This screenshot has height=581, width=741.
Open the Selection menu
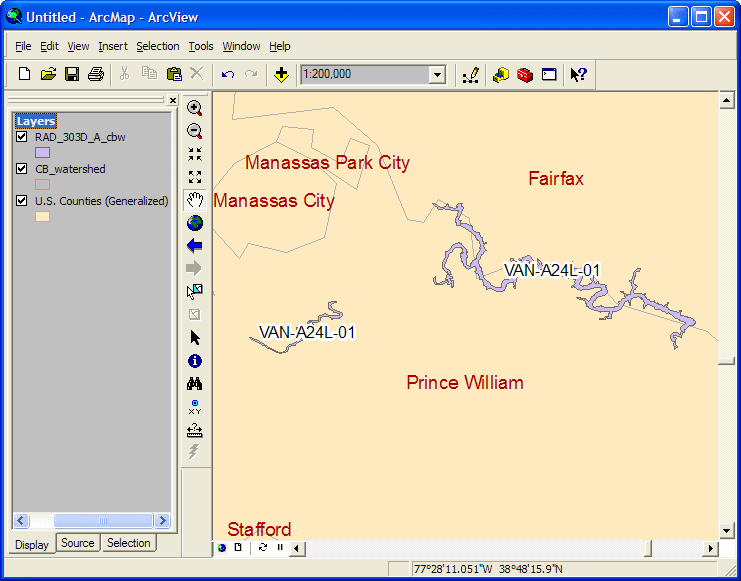click(157, 46)
